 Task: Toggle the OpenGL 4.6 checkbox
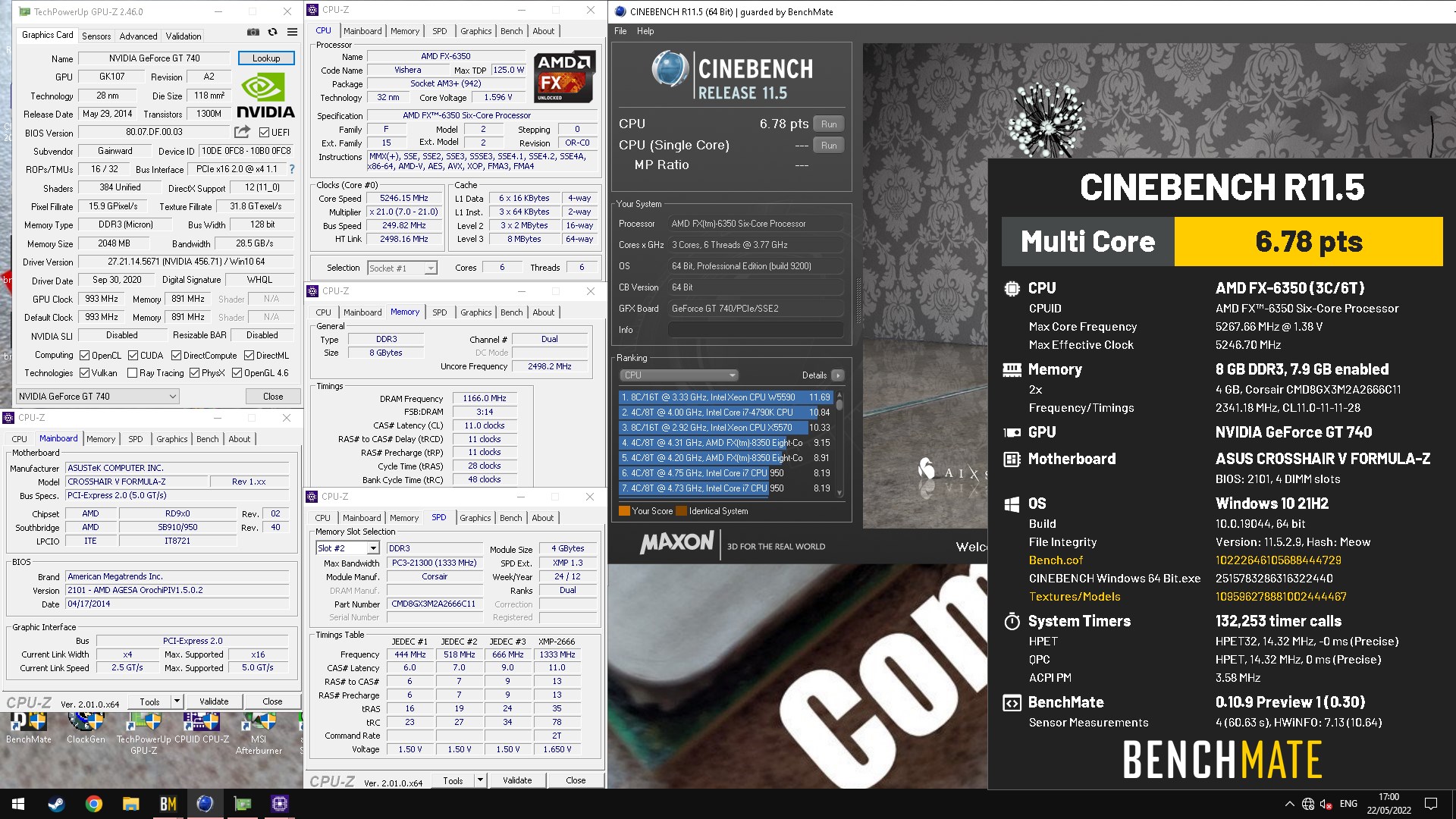click(237, 372)
